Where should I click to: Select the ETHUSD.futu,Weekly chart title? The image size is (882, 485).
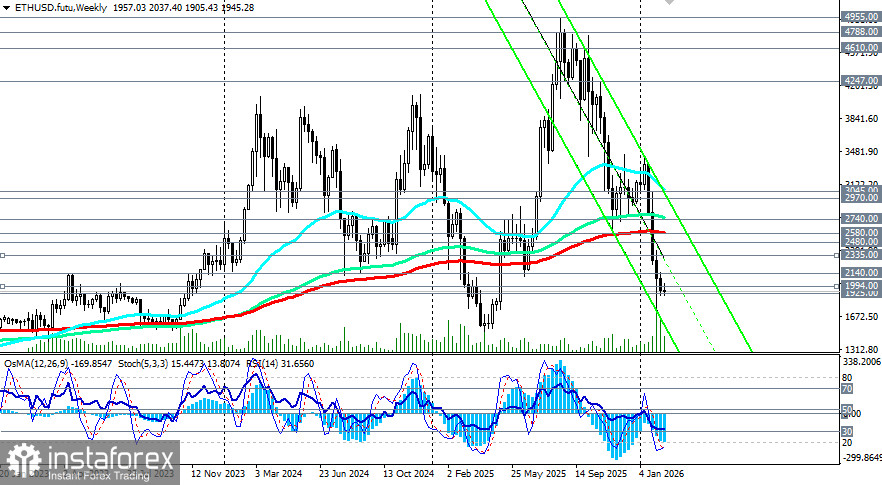click(x=61, y=8)
